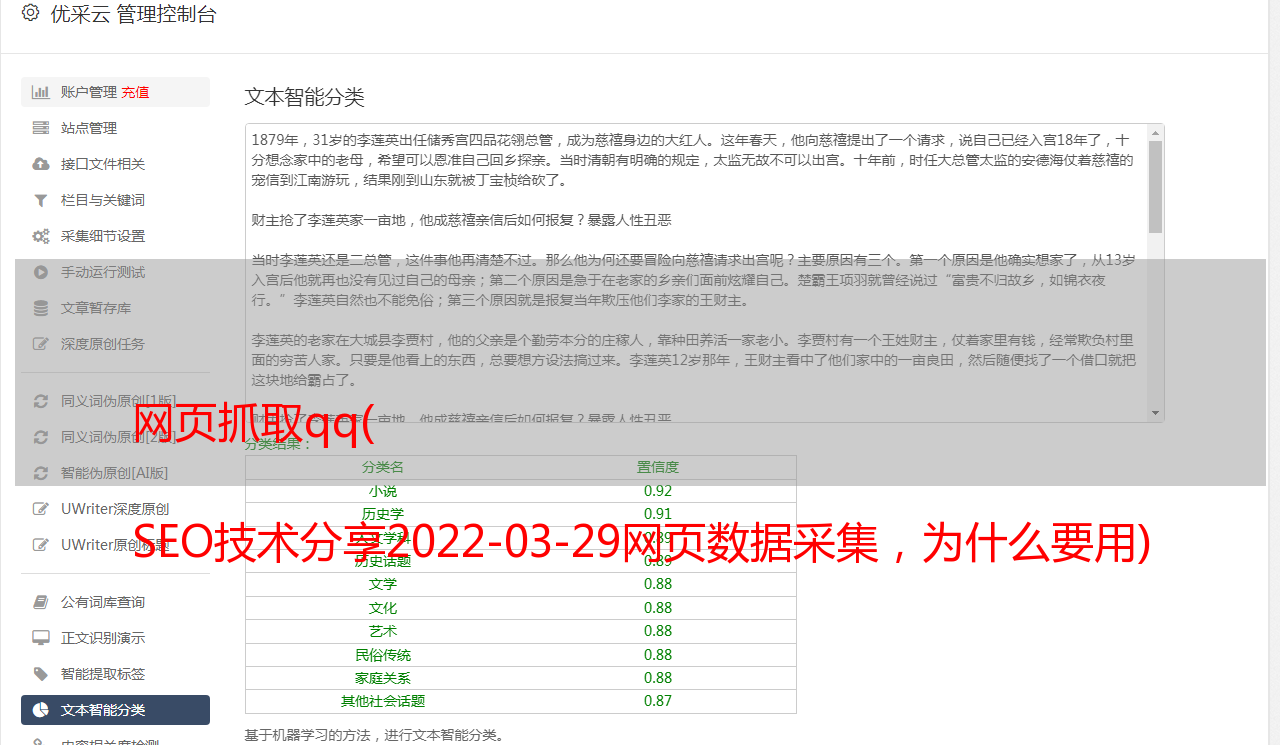The width and height of the screenshot is (1280, 745).
Task: Click the refresh icon next to 智能伪原创[AI版]
Action: point(41,473)
